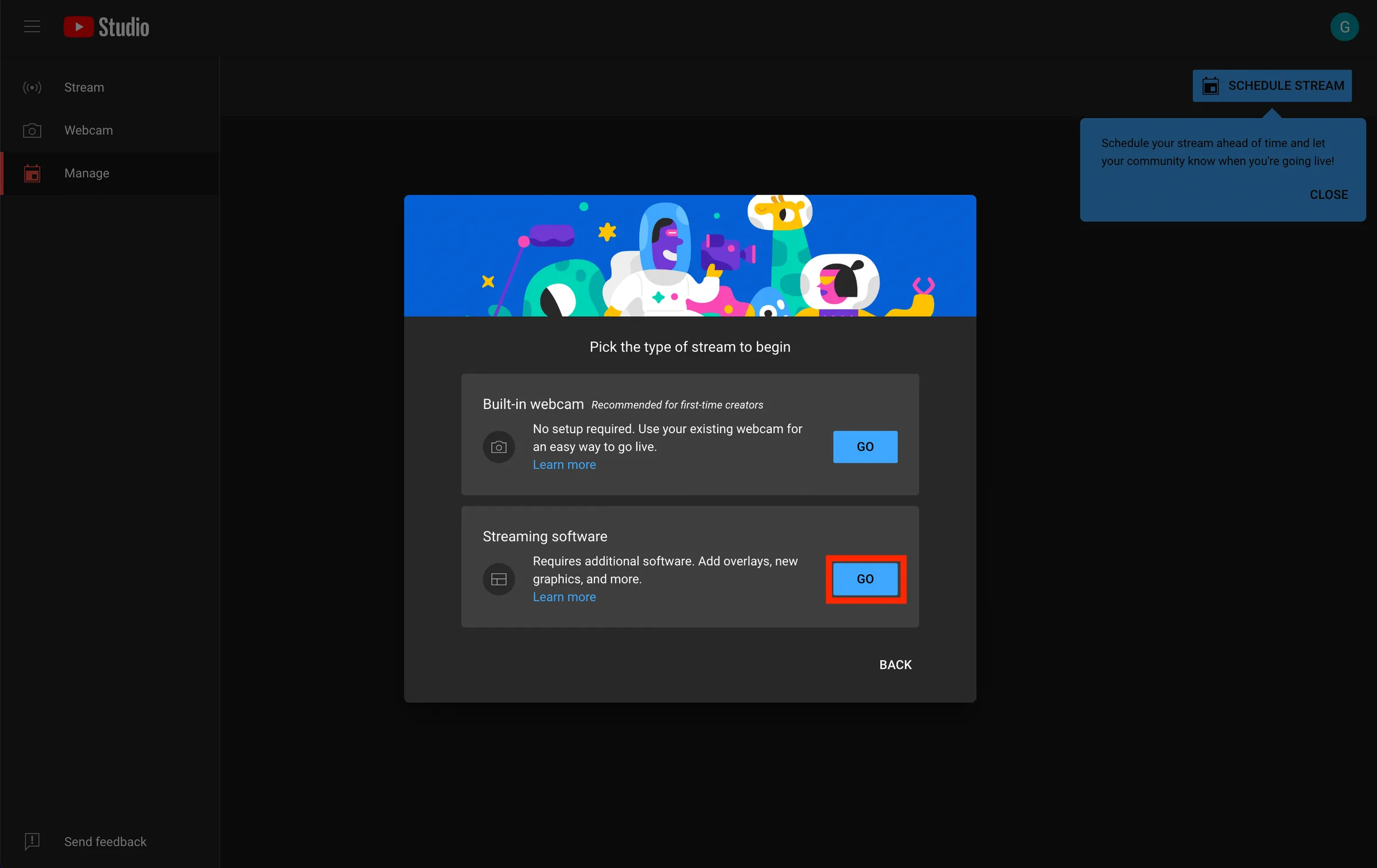The height and width of the screenshot is (868, 1377).
Task: Close the schedule stream tooltip
Action: tap(1329, 194)
